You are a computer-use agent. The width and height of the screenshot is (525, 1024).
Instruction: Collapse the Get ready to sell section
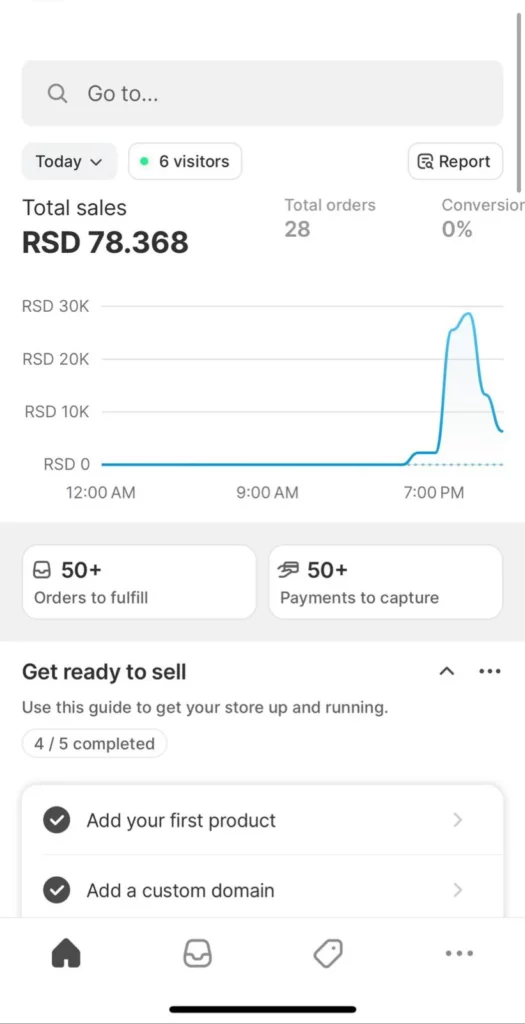tap(447, 671)
